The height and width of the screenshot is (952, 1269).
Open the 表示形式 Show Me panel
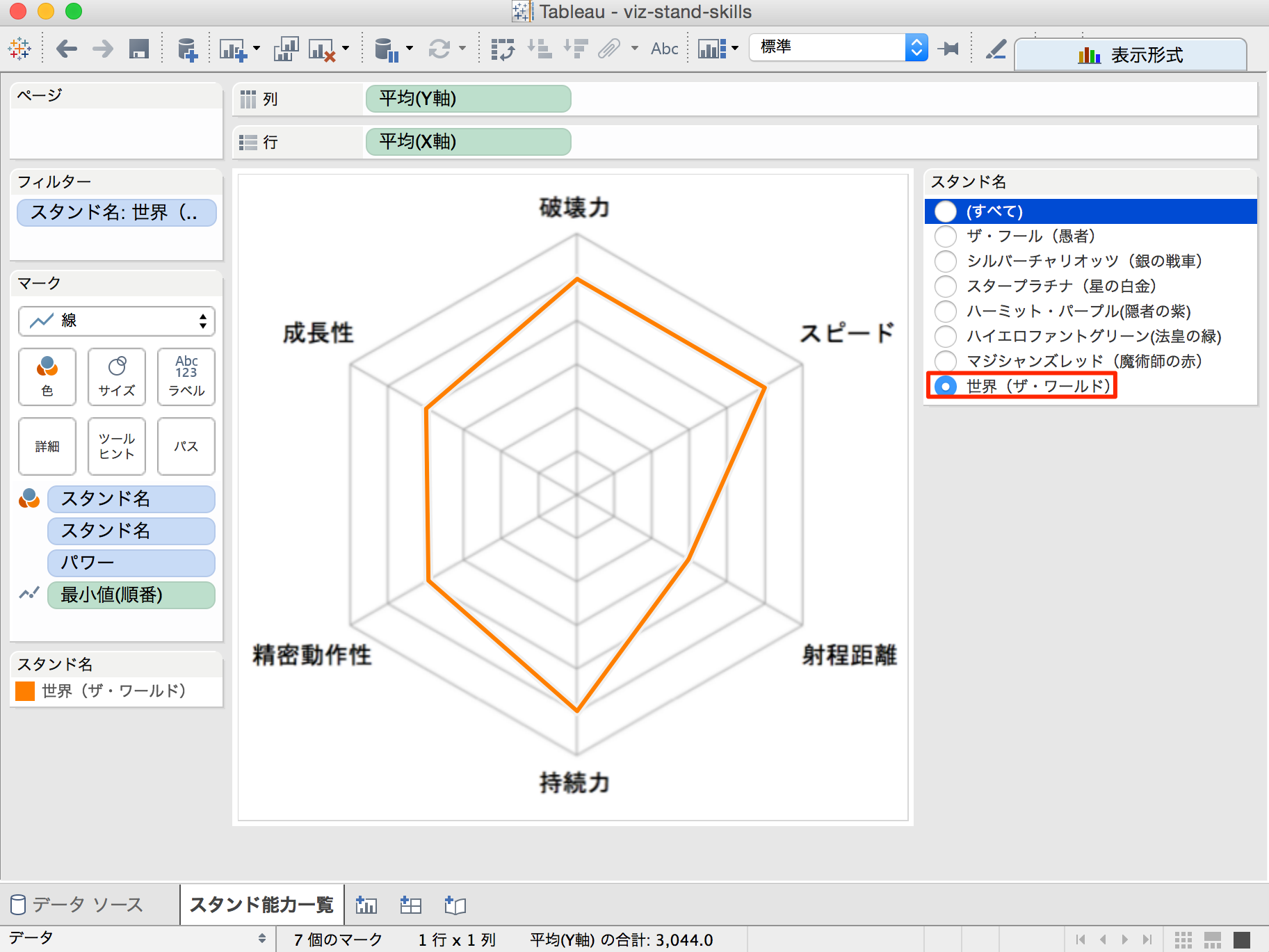(x=1130, y=55)
